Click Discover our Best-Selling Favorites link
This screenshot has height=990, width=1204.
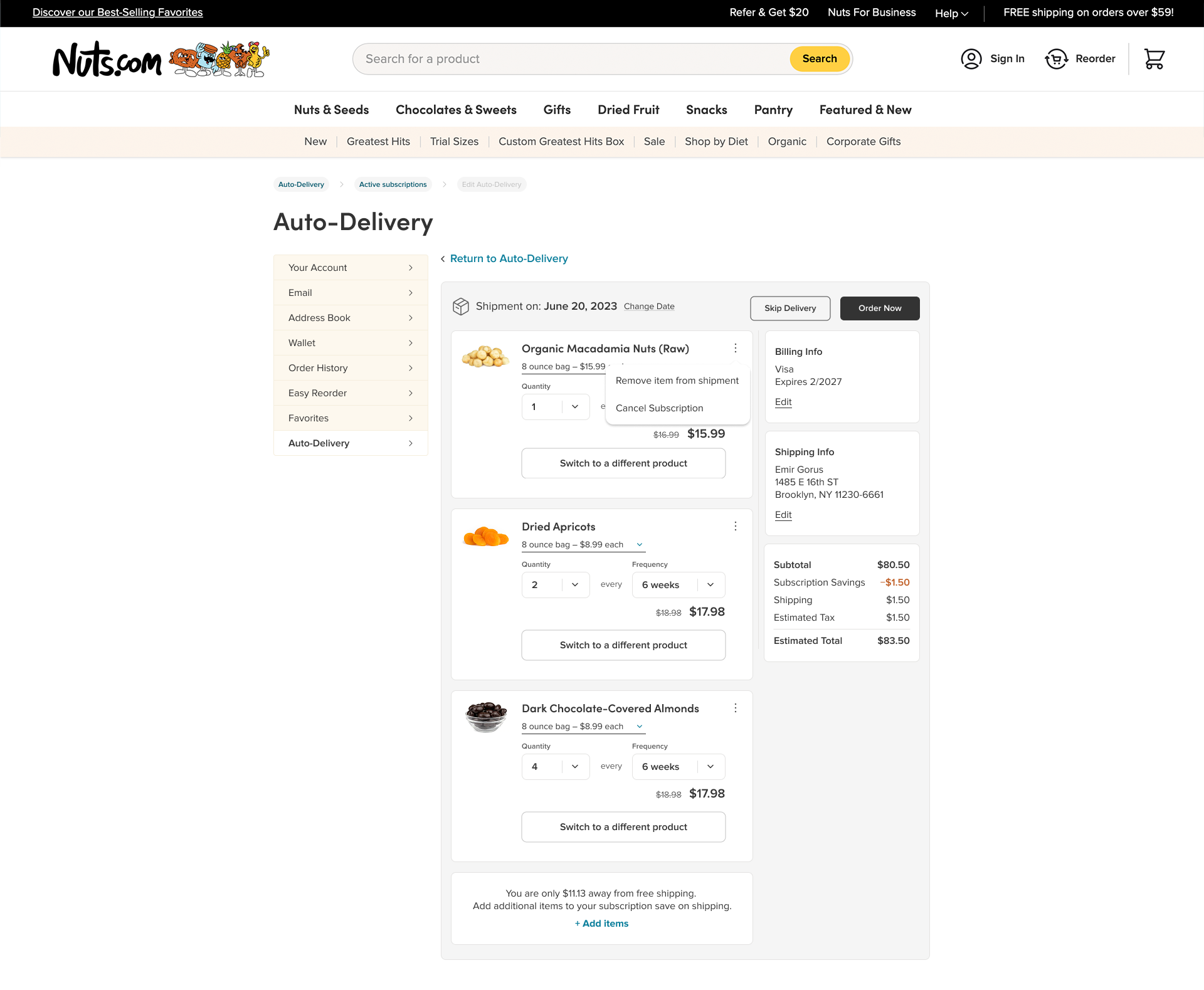tap(118, 13)
